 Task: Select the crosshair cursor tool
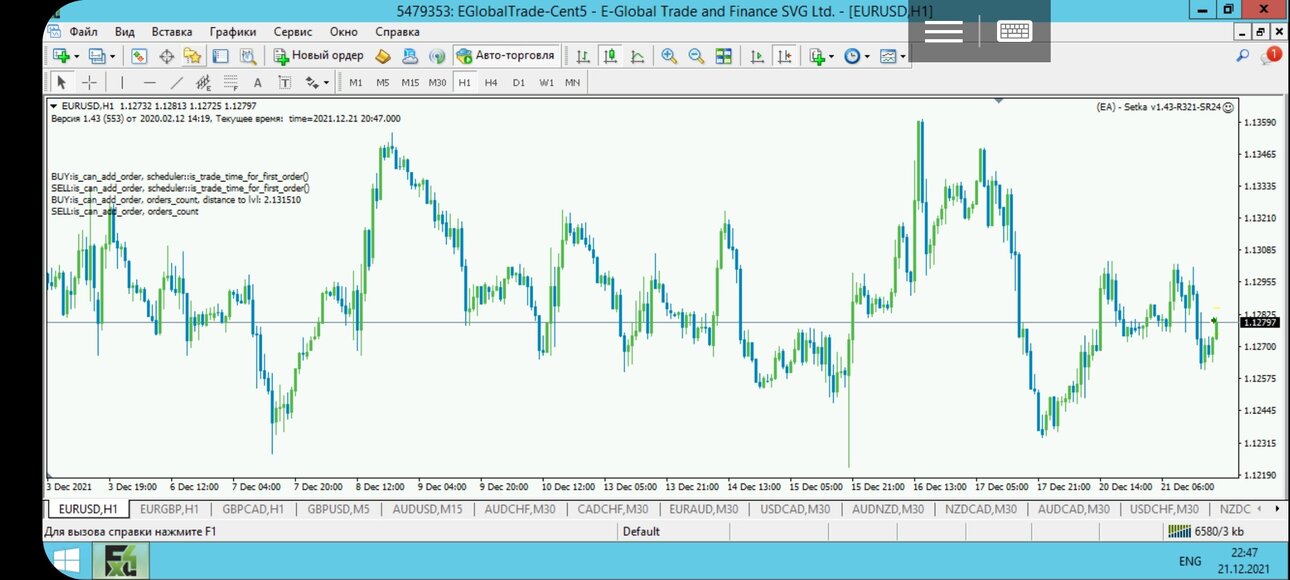(x=89, y=82)
